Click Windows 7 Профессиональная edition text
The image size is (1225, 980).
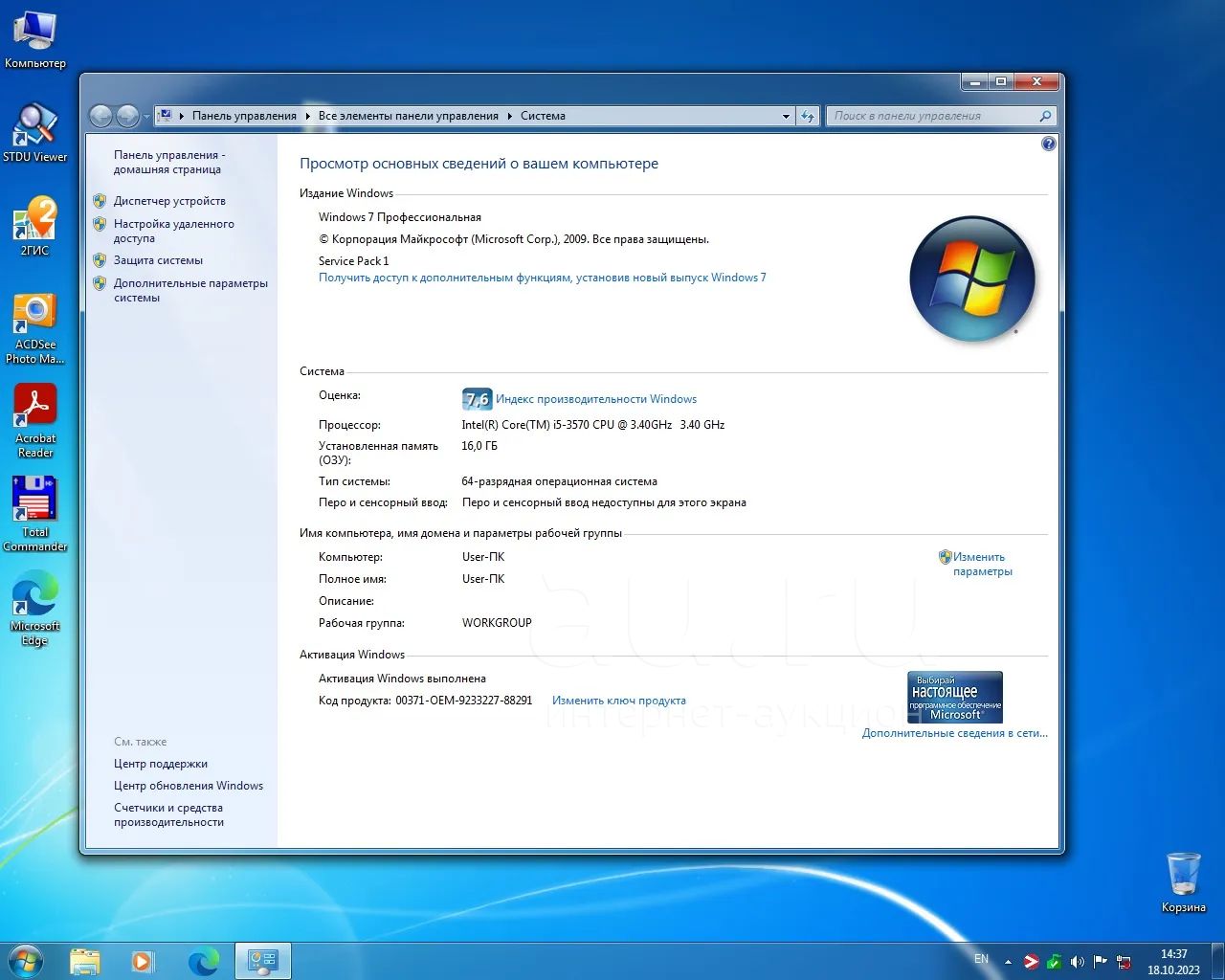[400, 217]
